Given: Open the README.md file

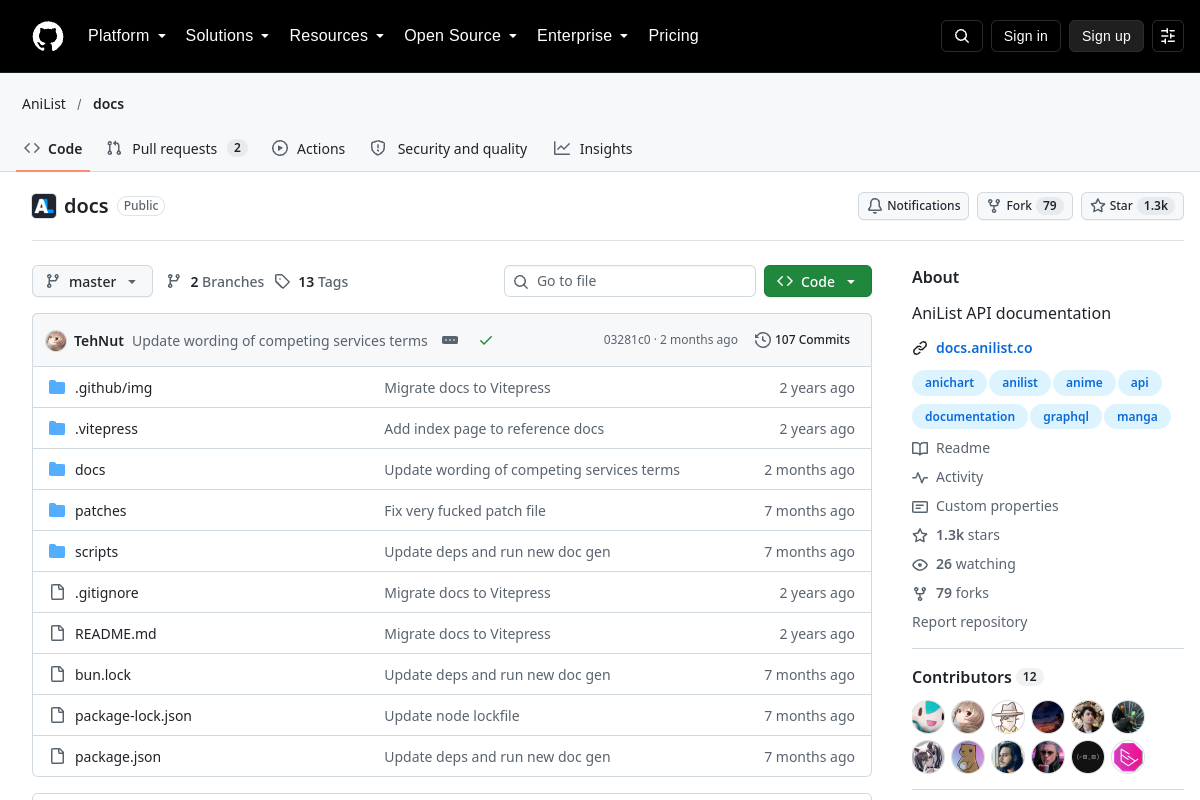Looking at the screenshot, I should click(x=116, y=634).
